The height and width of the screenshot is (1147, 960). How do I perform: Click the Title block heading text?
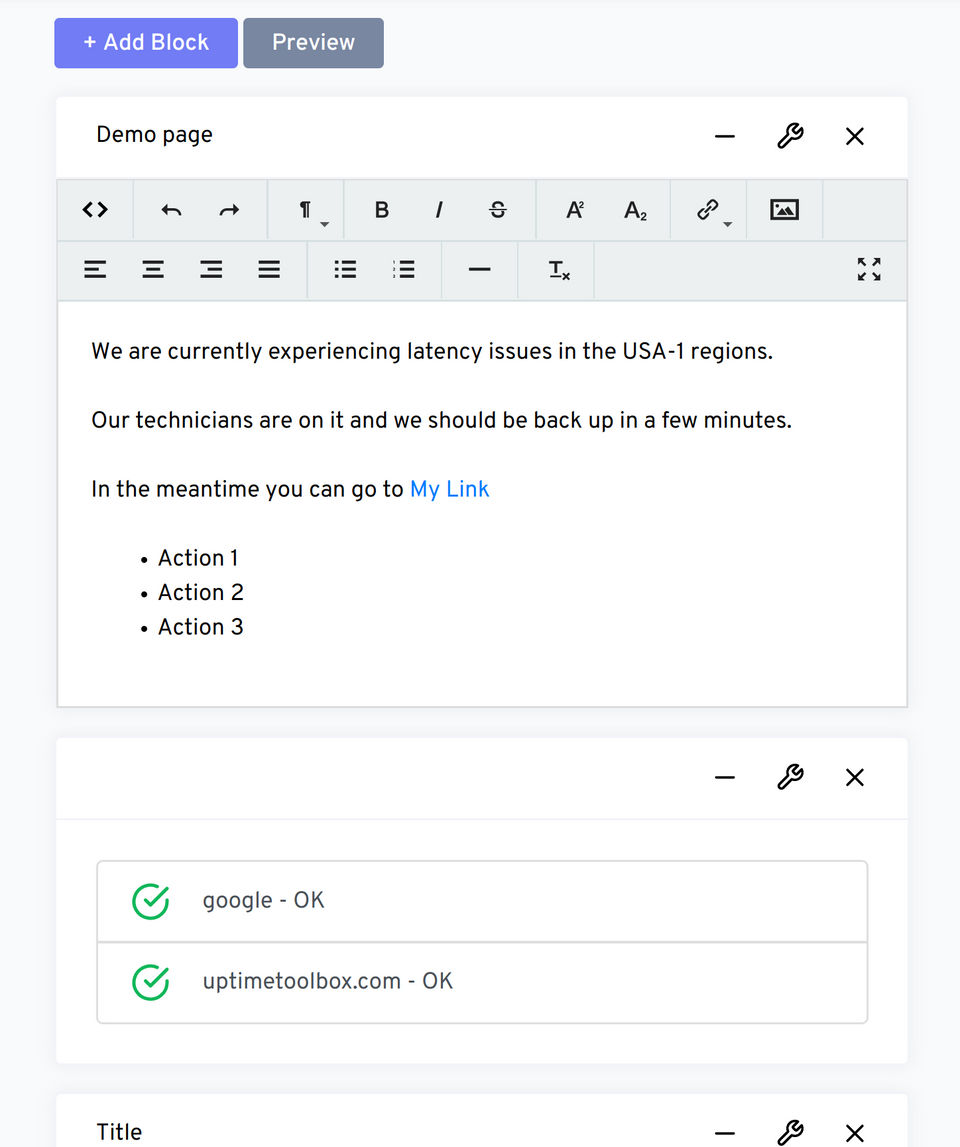[x=119, y=1132]
